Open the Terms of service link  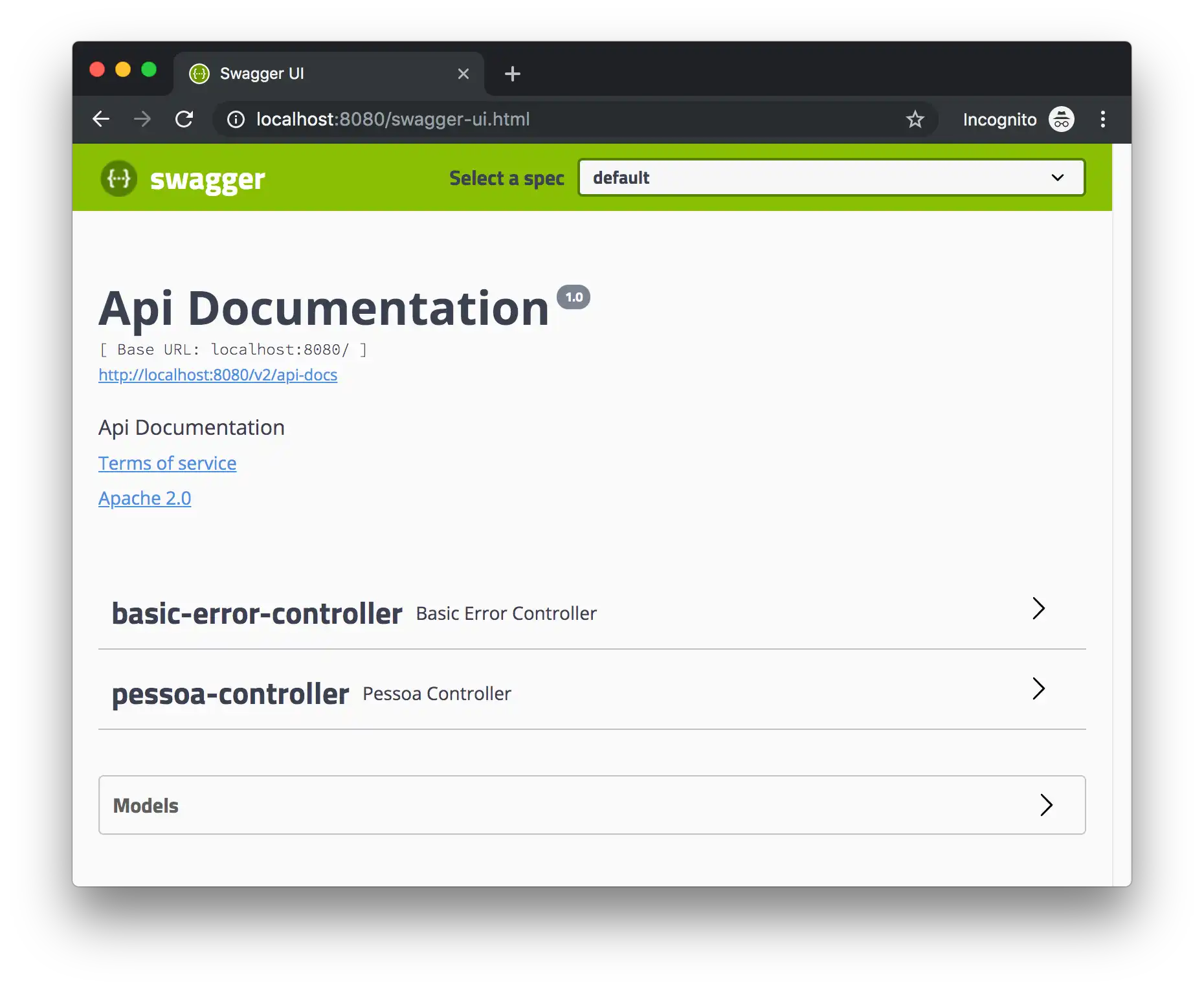tap(167, 463)
